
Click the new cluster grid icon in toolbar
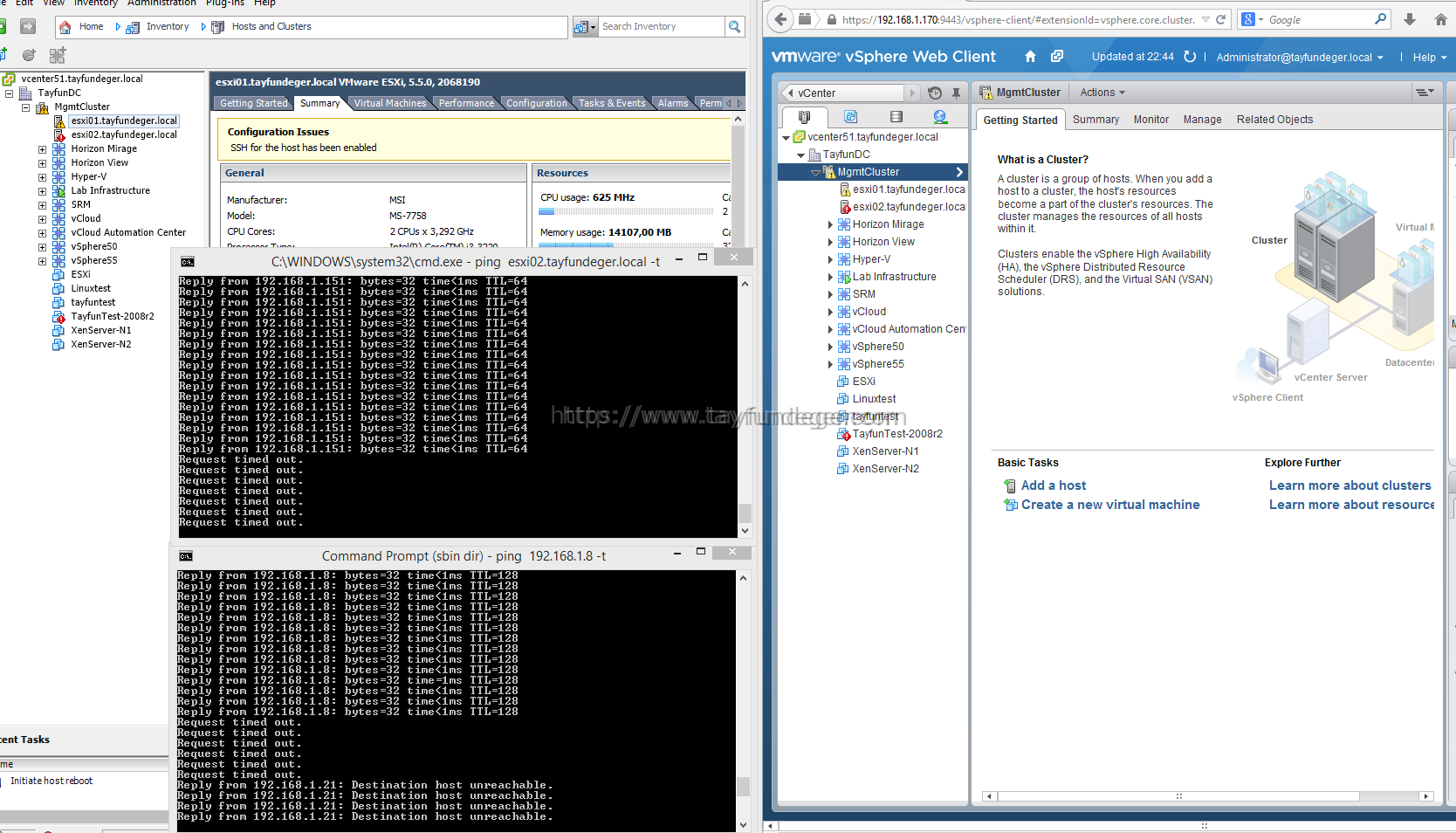click(58, 55)
